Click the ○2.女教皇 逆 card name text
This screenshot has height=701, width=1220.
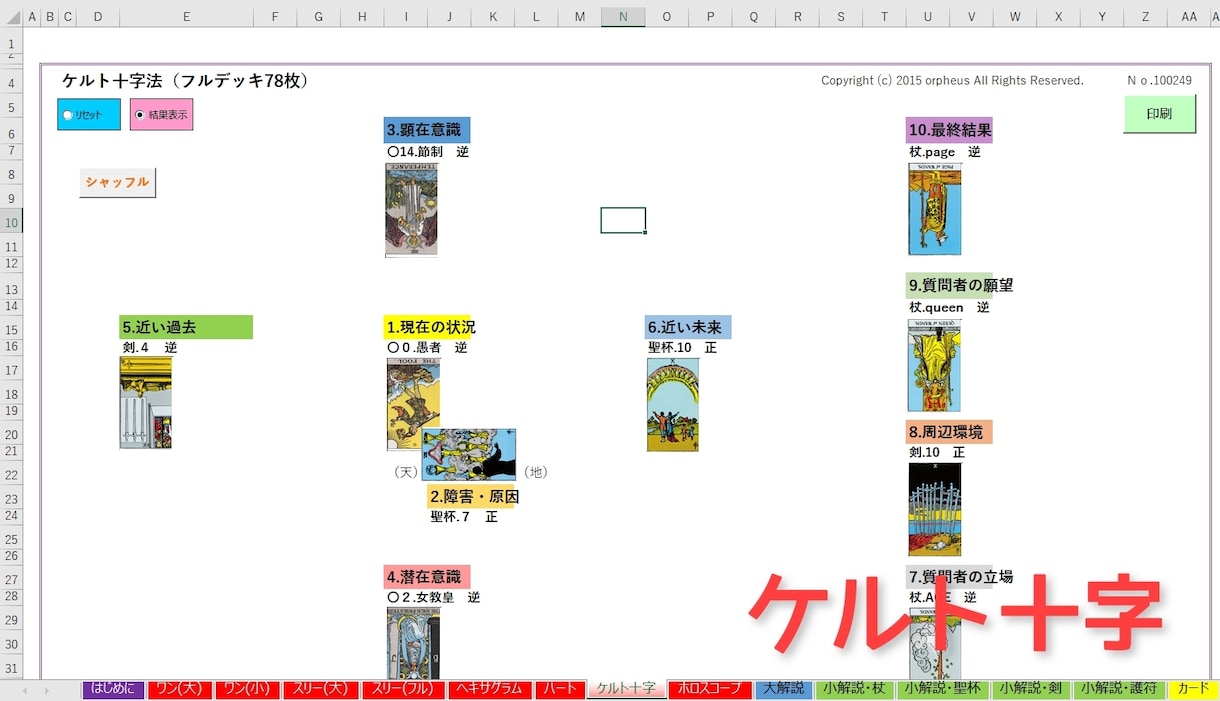point(434,598)
